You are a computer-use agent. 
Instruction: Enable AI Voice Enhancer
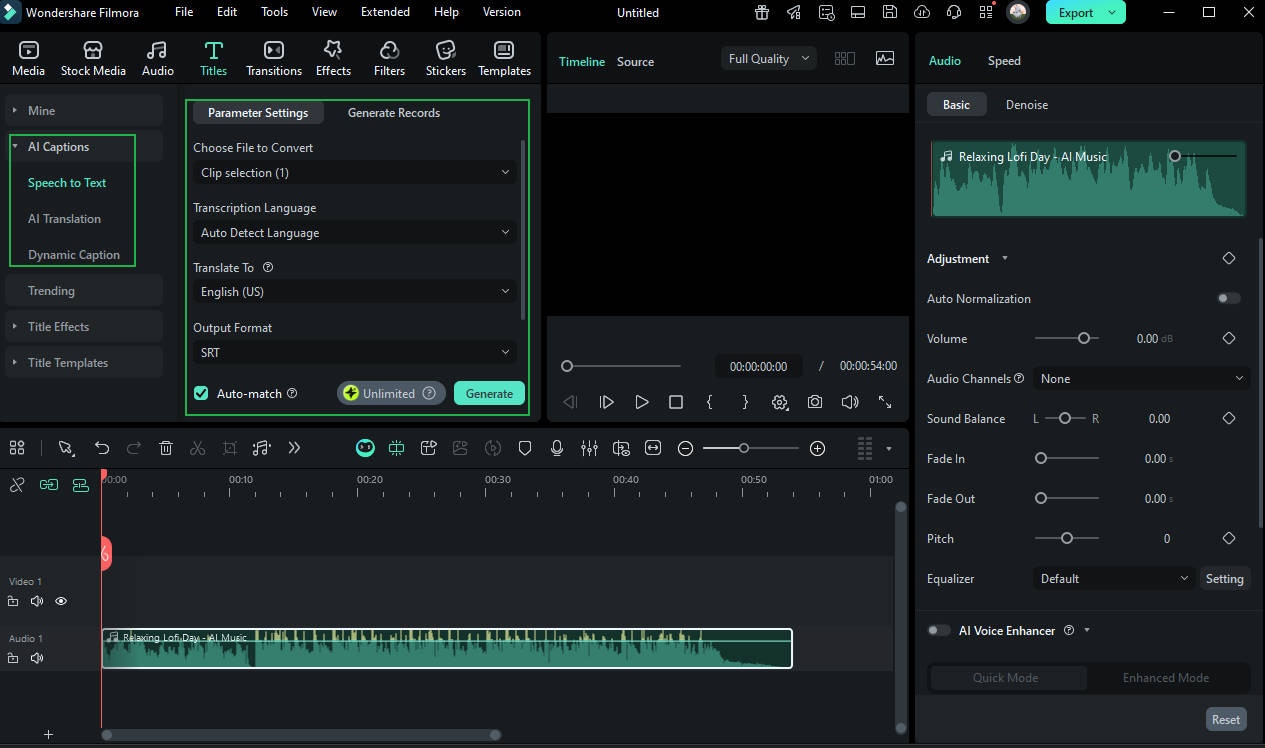(938, 630)
